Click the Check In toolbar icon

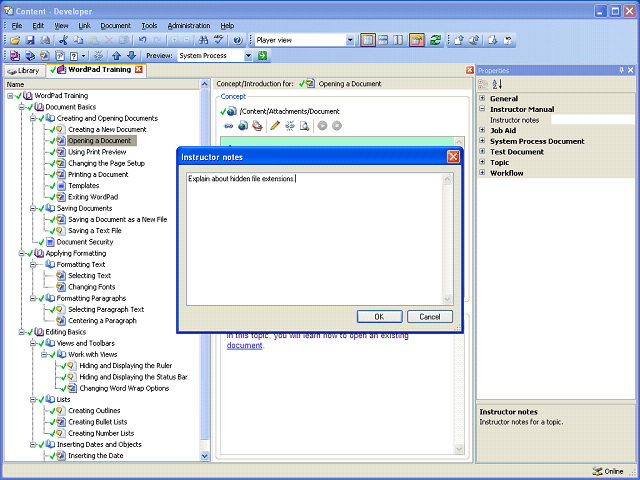pos(458,40)
